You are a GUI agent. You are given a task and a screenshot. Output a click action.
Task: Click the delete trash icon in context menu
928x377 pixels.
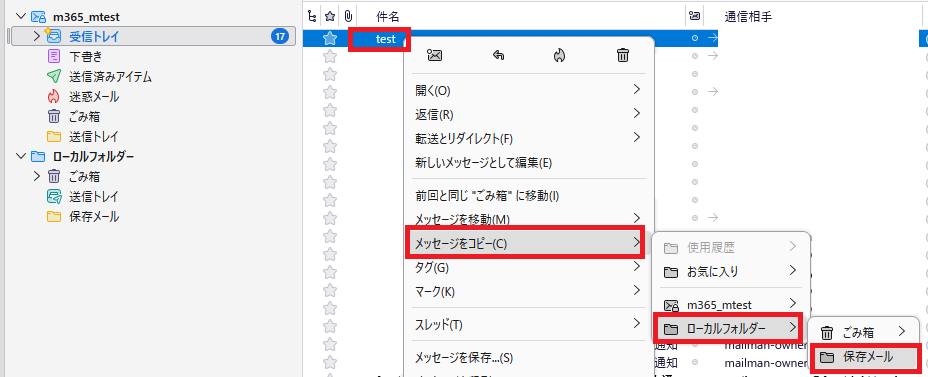pos(623,56)
